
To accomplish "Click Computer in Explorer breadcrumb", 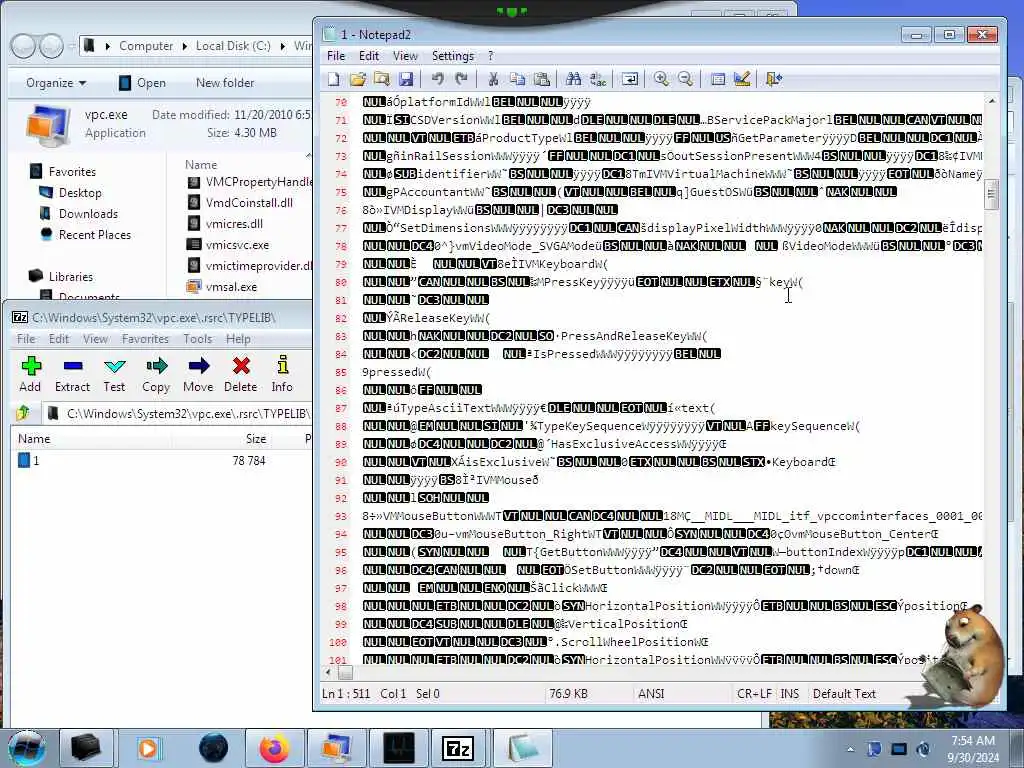I will coord(146,46).
